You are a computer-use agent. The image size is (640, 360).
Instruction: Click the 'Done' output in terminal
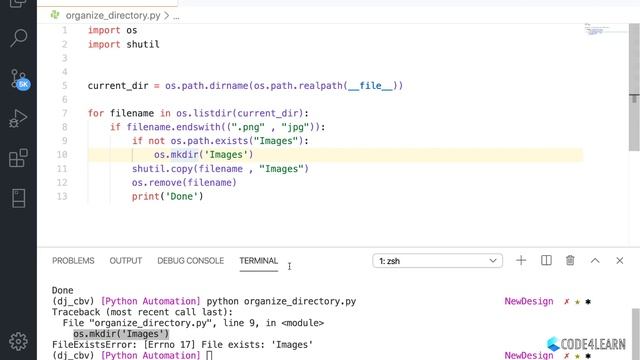point(62,291)
